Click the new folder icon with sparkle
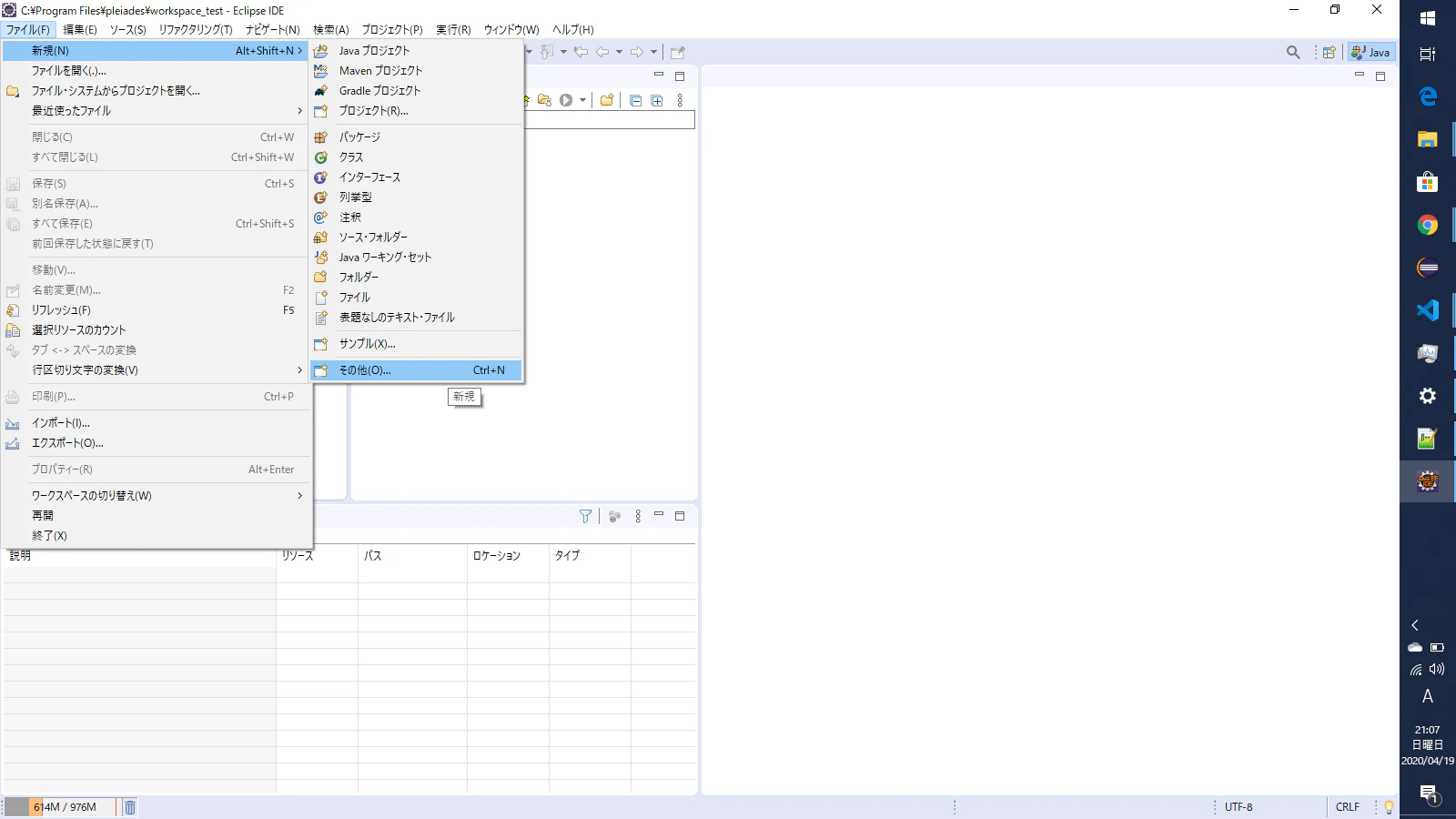 click(x=607, y=100)
